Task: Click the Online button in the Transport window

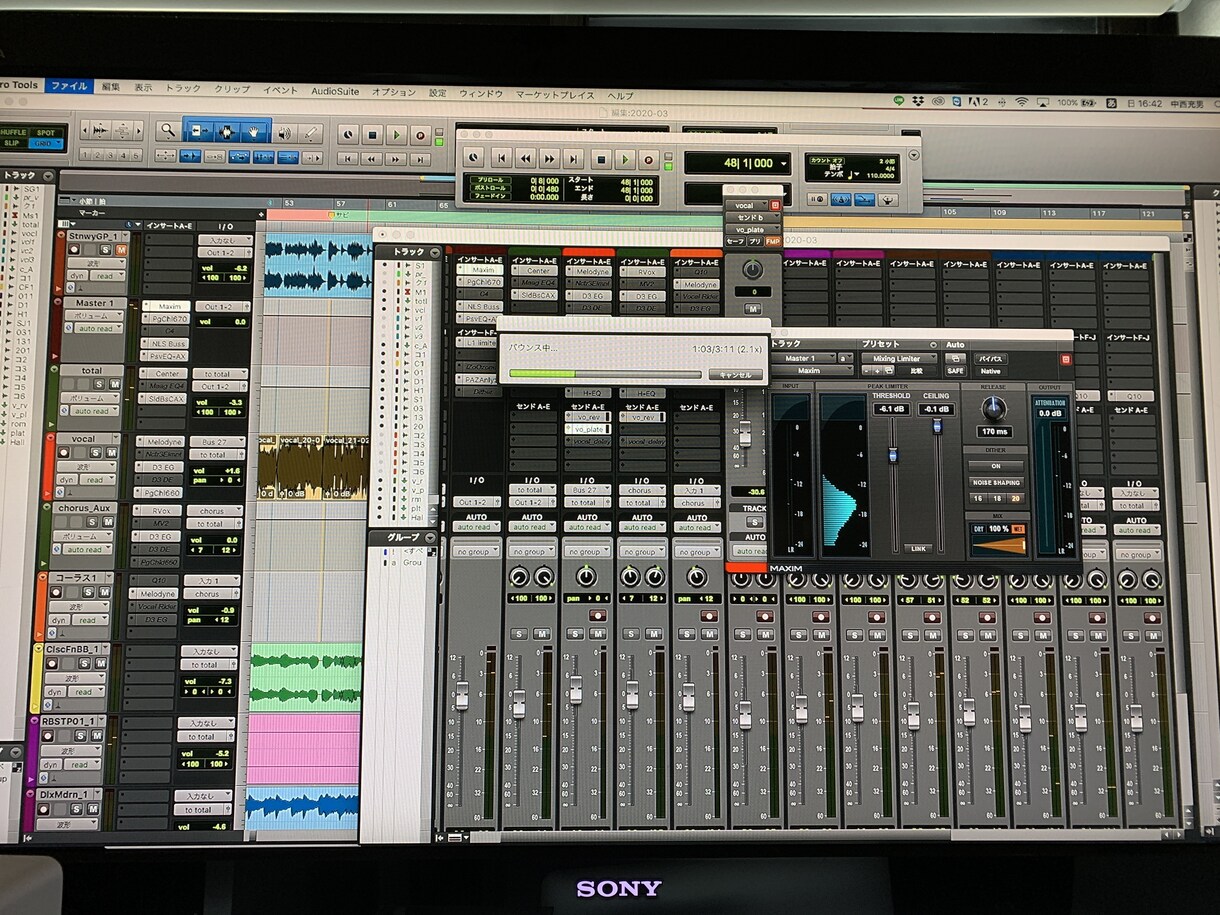Action: point(473,158)
